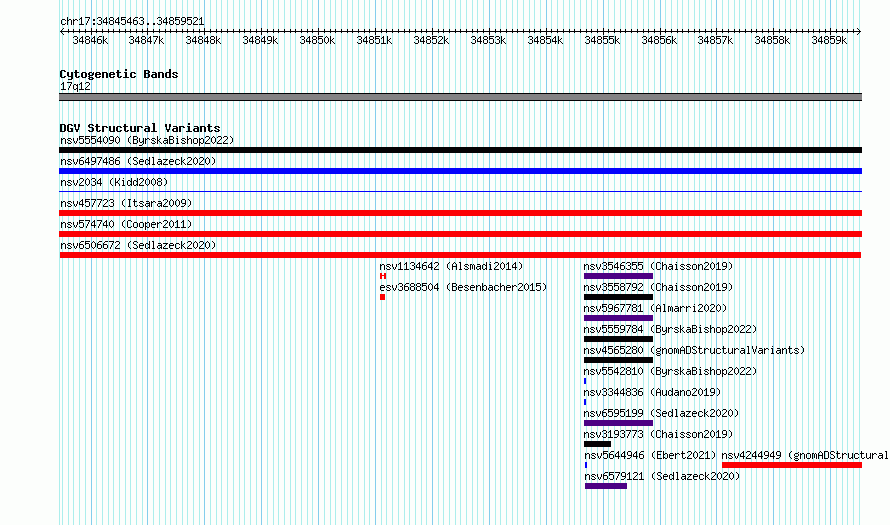Click nsv5967781 (Almarri2020) label
This screenshot has width=890, height=525.
[x=655, y=308]
